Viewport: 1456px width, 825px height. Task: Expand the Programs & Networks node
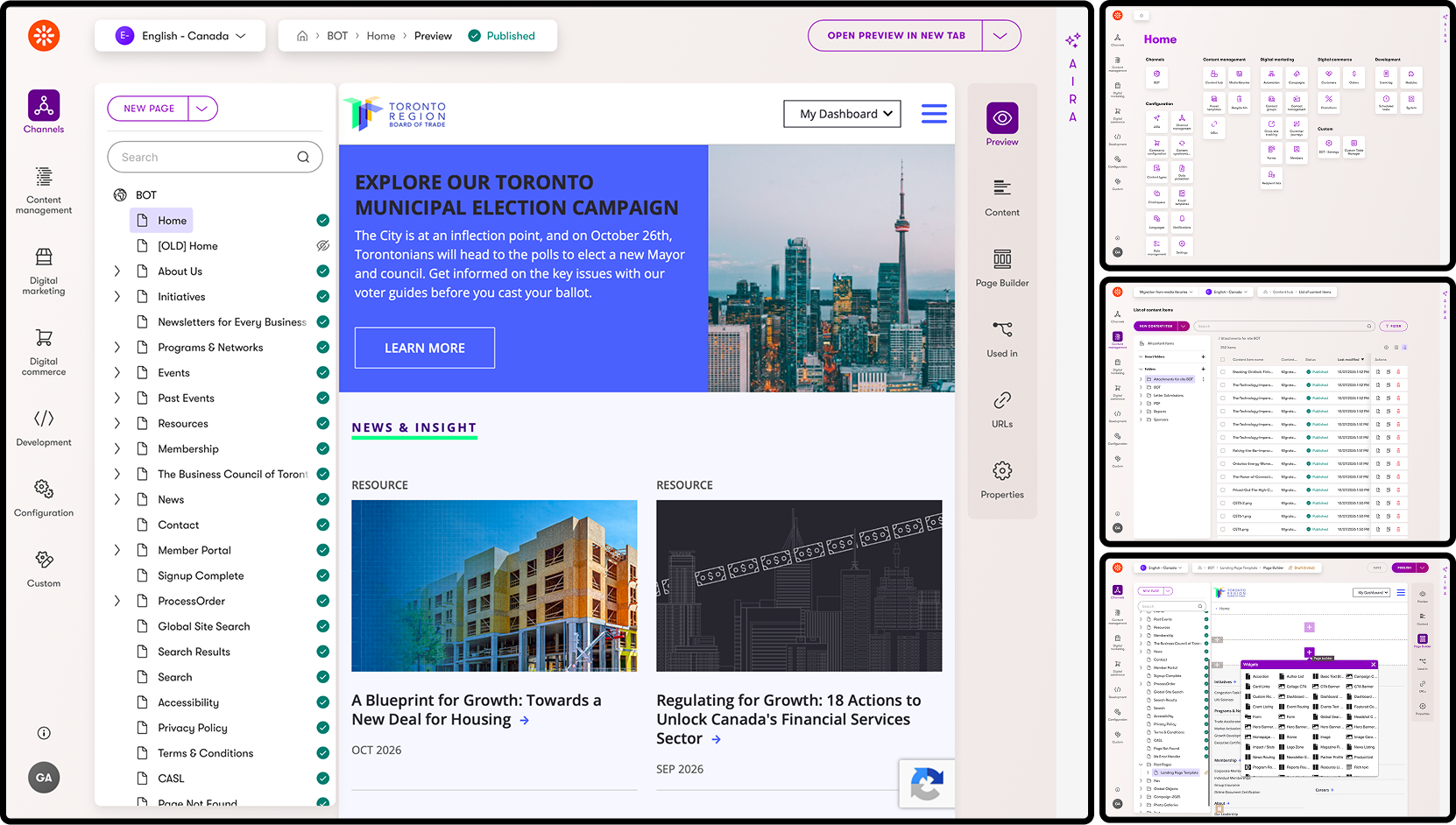click(117, 348)
